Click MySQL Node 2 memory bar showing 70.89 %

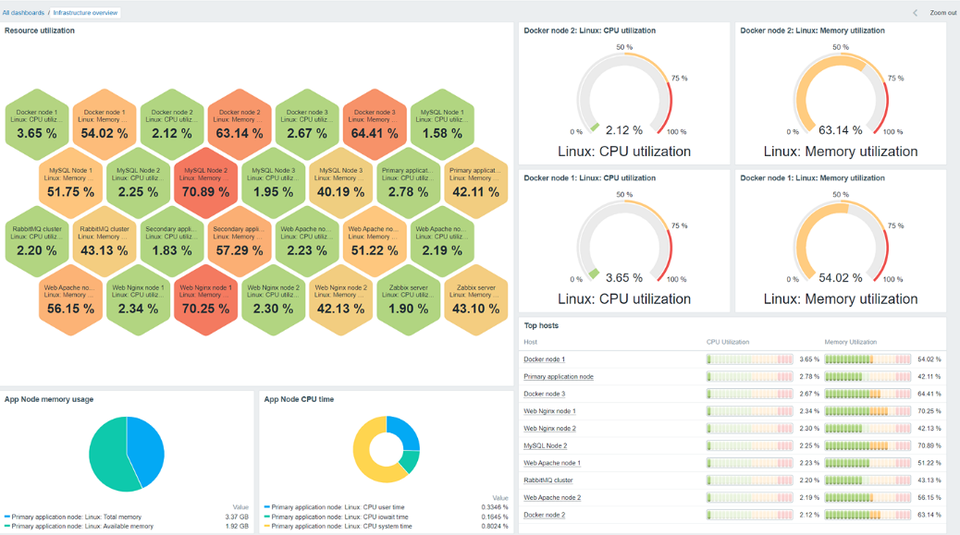point(868,446)
